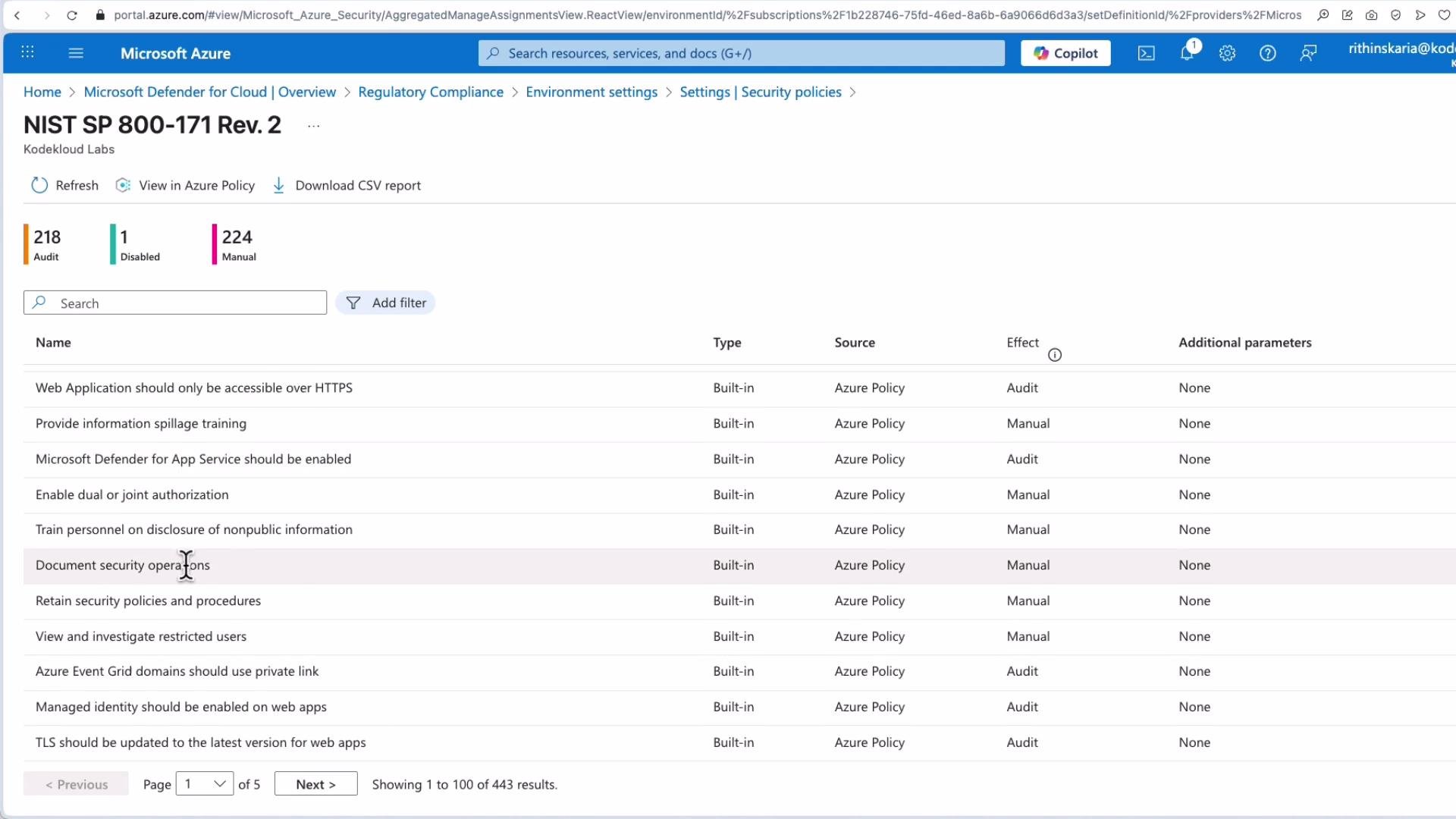
Task: Sort by the Effect column header
Action: click(x=1022, y=343)
